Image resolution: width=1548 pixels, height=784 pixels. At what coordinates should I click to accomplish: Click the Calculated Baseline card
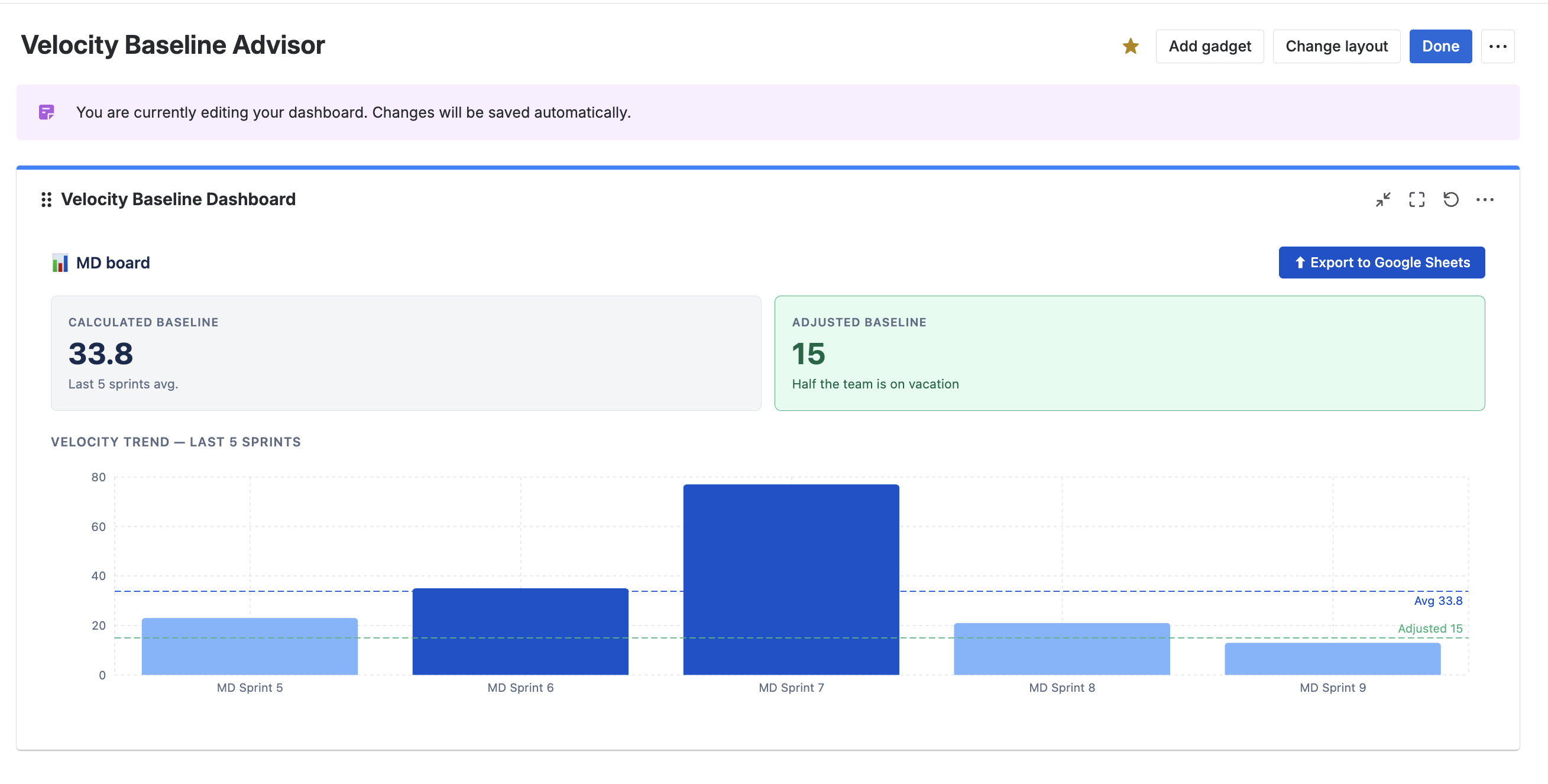tap(406, 353)
